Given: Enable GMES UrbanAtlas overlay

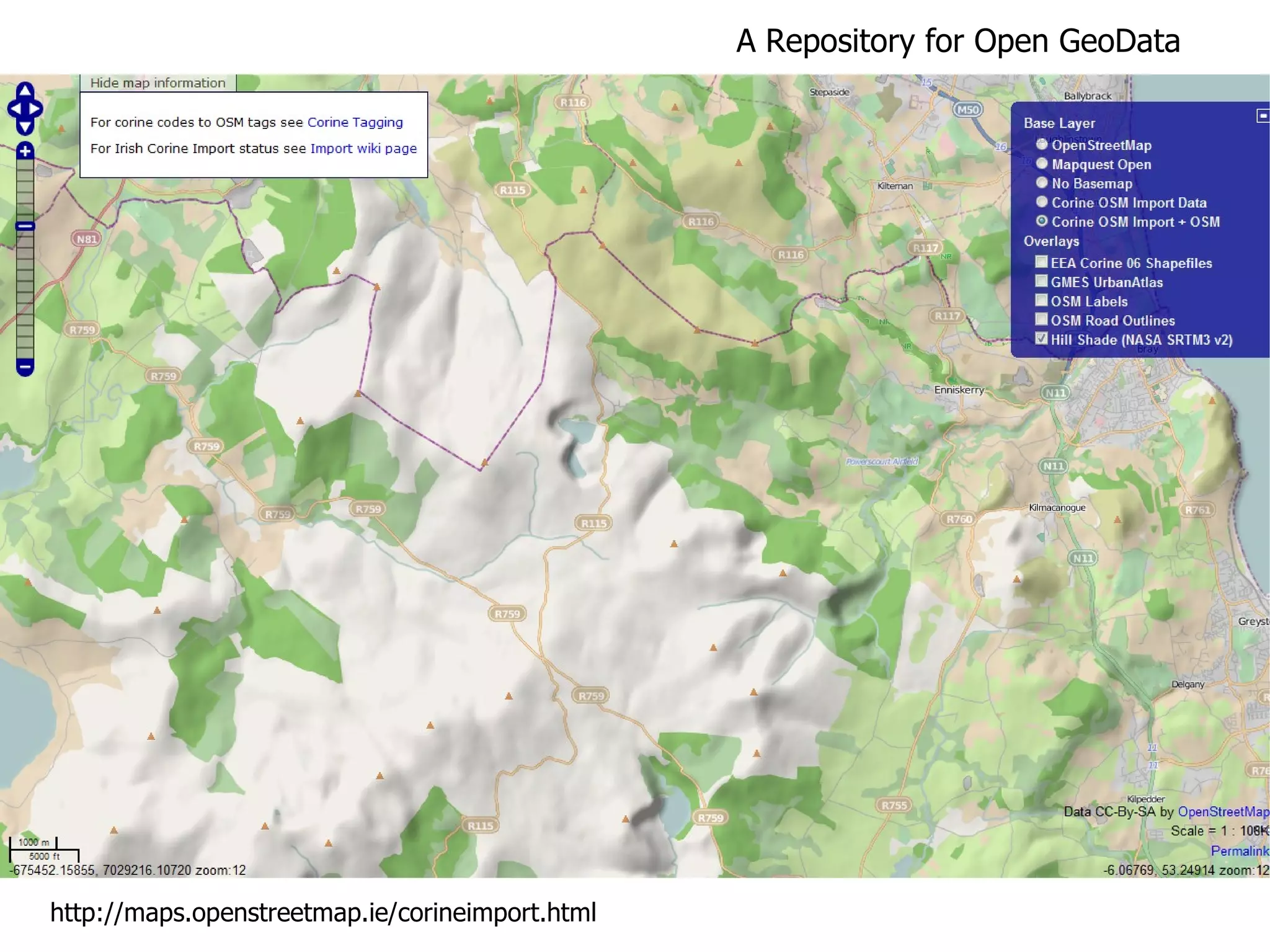Looking at the screenshot, I should tap(1042, 282).
